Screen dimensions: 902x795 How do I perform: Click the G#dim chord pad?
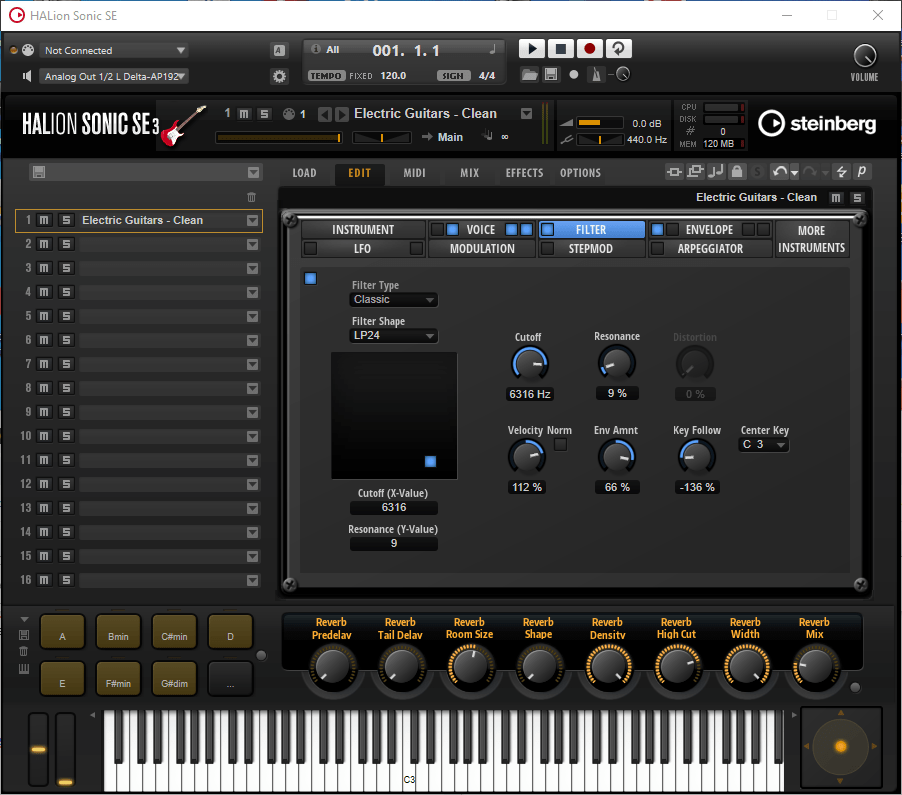(x=174, y=679)
